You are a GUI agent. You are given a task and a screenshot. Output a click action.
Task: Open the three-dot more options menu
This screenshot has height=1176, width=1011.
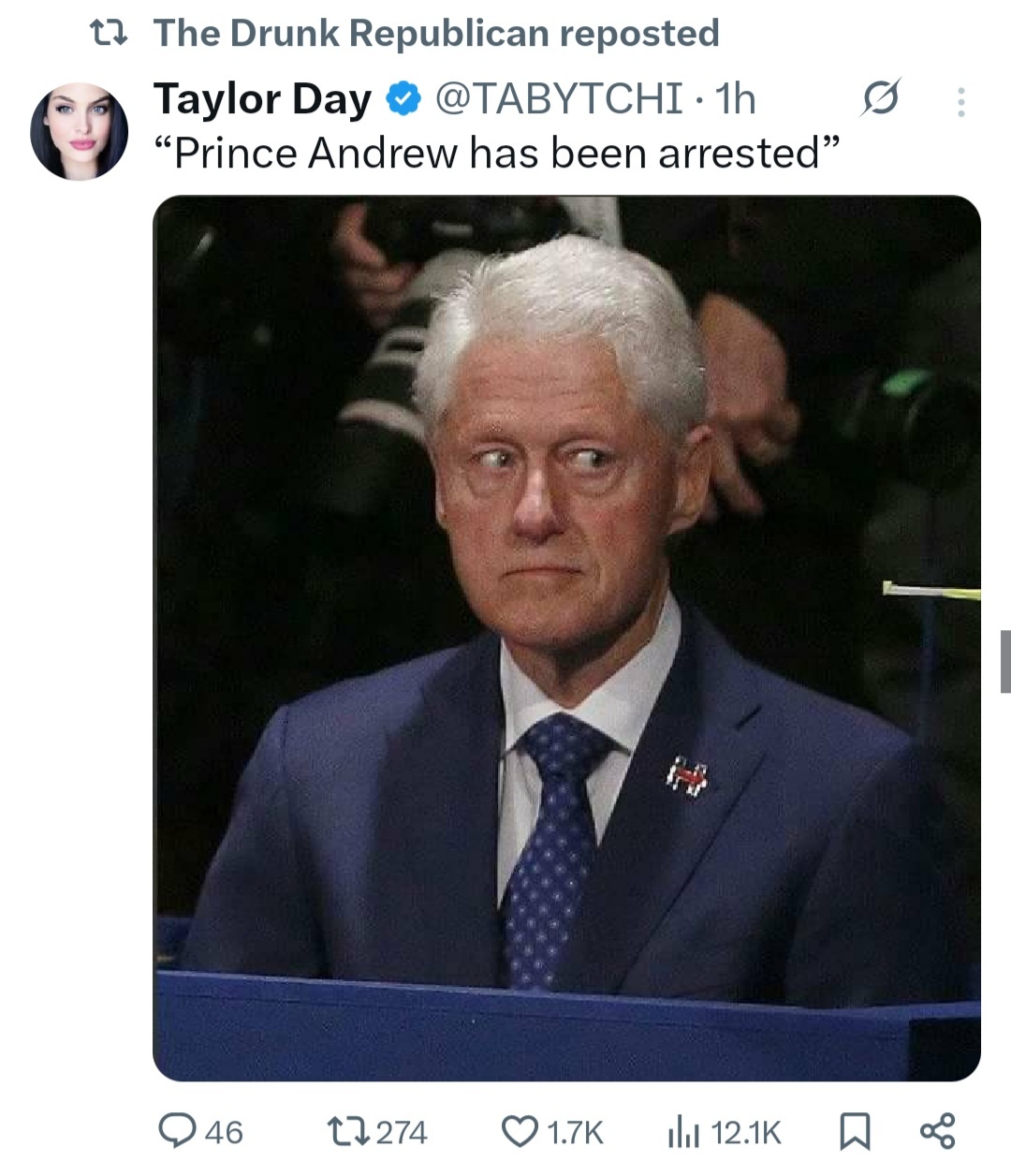point(960,101)
